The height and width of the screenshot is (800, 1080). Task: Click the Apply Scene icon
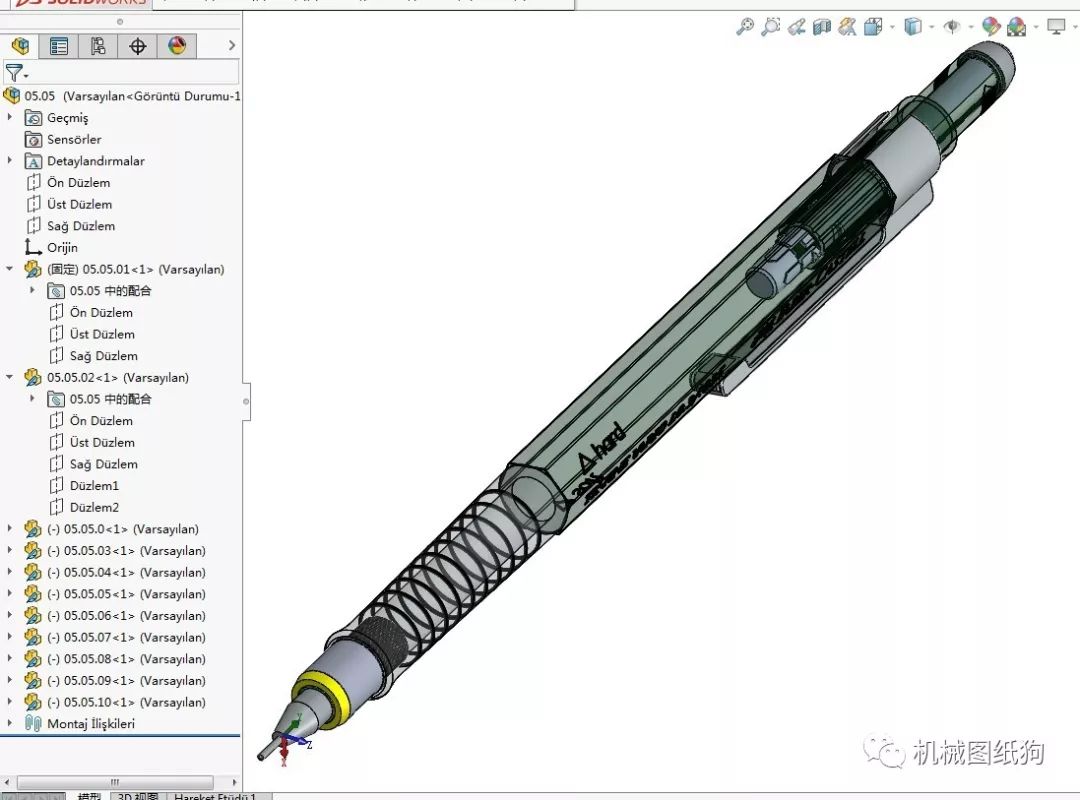1017,27
